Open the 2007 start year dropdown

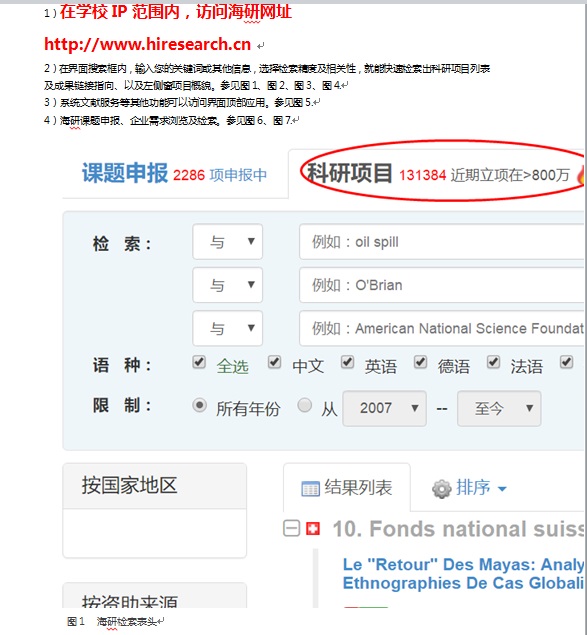pos(384,408)
